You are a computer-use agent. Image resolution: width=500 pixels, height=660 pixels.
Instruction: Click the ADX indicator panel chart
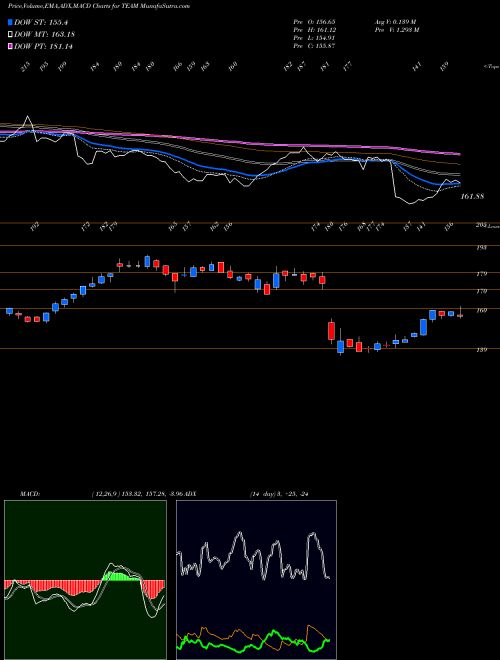[256, 580]
